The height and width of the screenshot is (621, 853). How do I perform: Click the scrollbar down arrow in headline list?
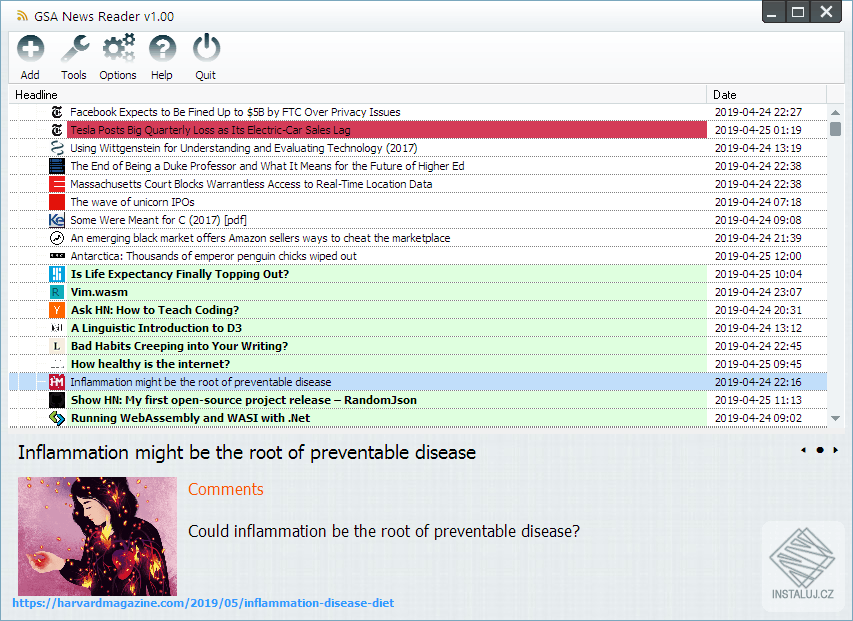coord(836,418)
